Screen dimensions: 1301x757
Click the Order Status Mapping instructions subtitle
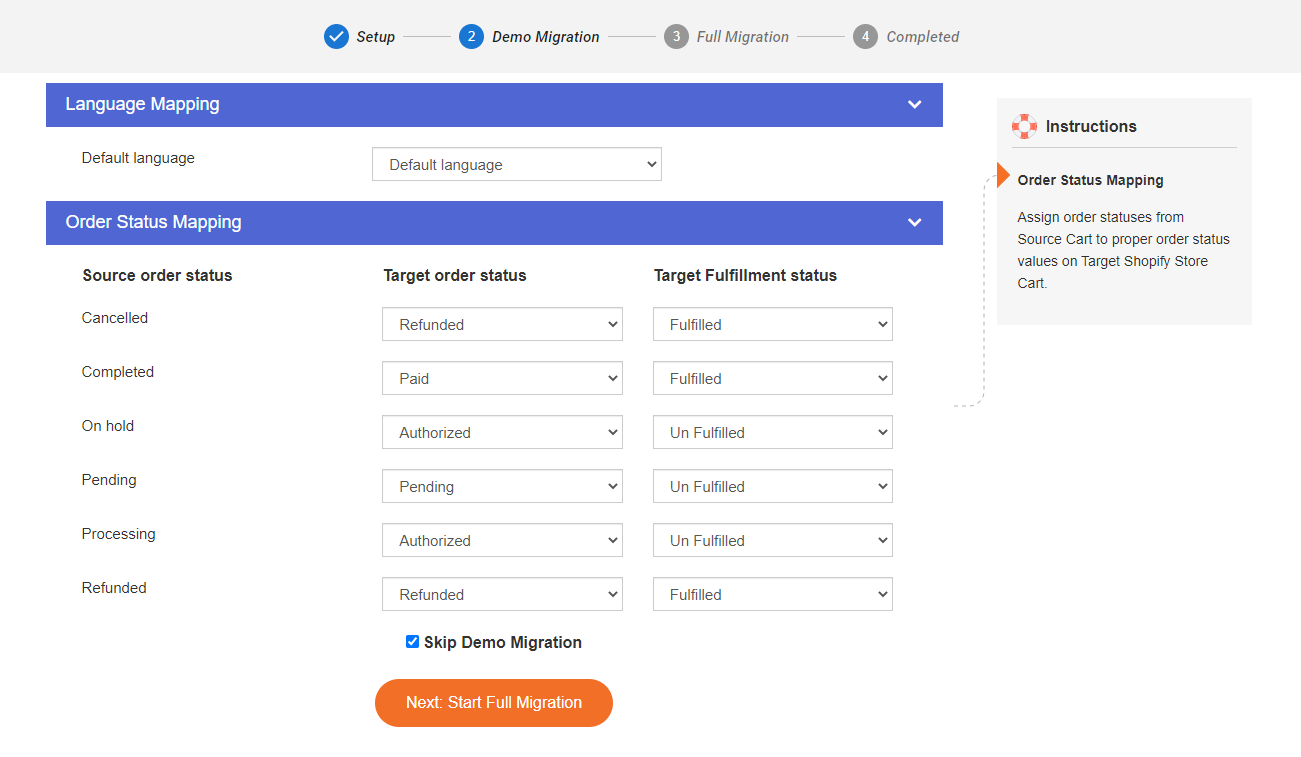point(1091,181)
